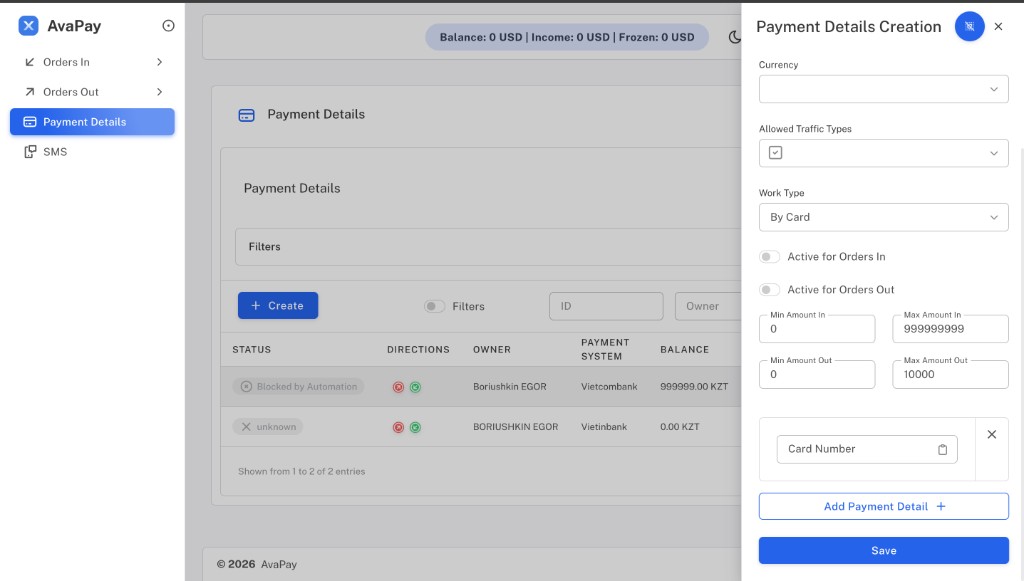Click the Blocked by Automation status badge
Viewport: 1024px width, 581px height.
pyautogui.click(x=298, y=387)
